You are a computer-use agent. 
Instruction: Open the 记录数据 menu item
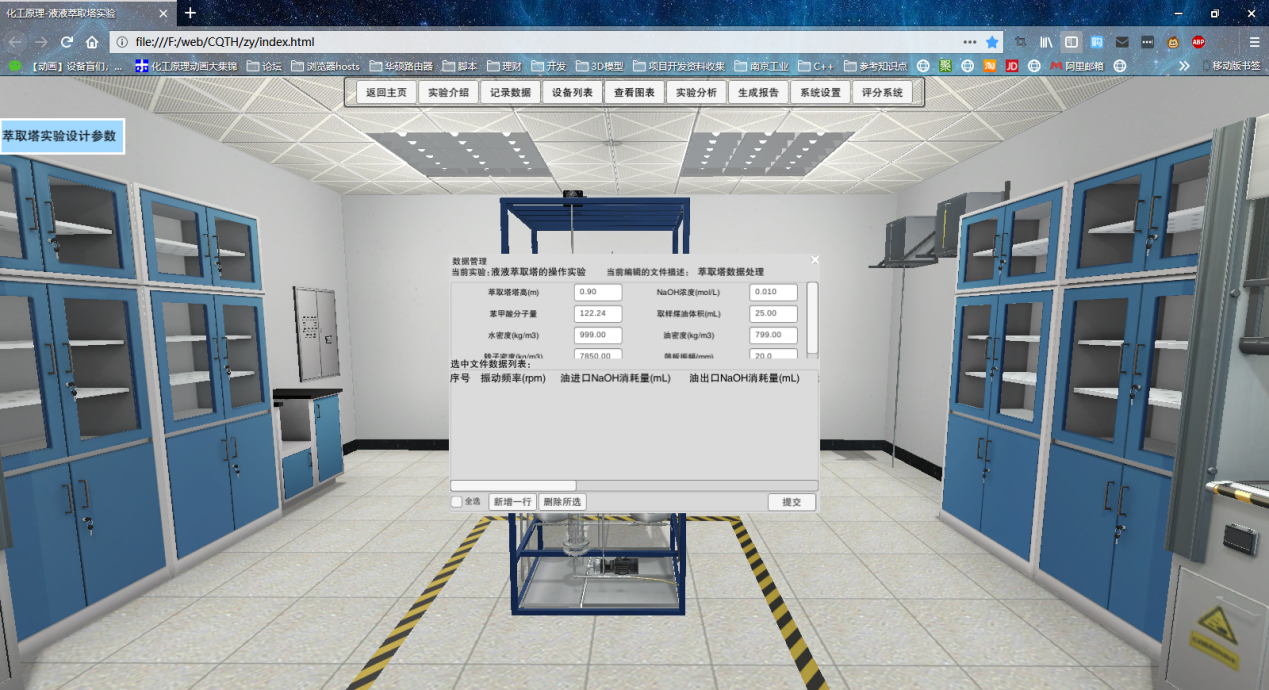pyautogui.click(x=510, y=92)
